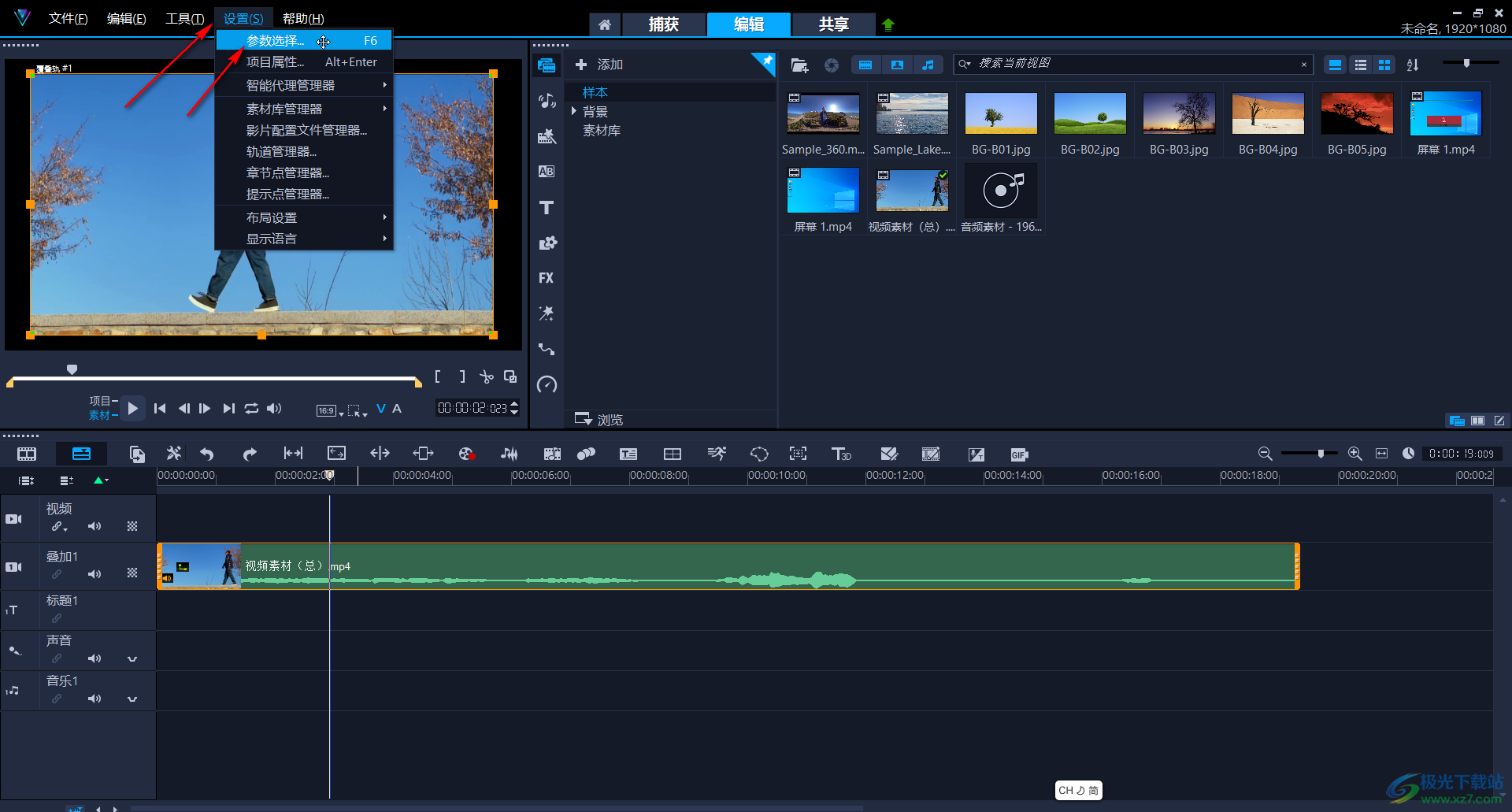Image resolution: width=1512 pixels, height=812 pixels.
Task: Toggle Repeat playback loop button
Action: (251, 408)
